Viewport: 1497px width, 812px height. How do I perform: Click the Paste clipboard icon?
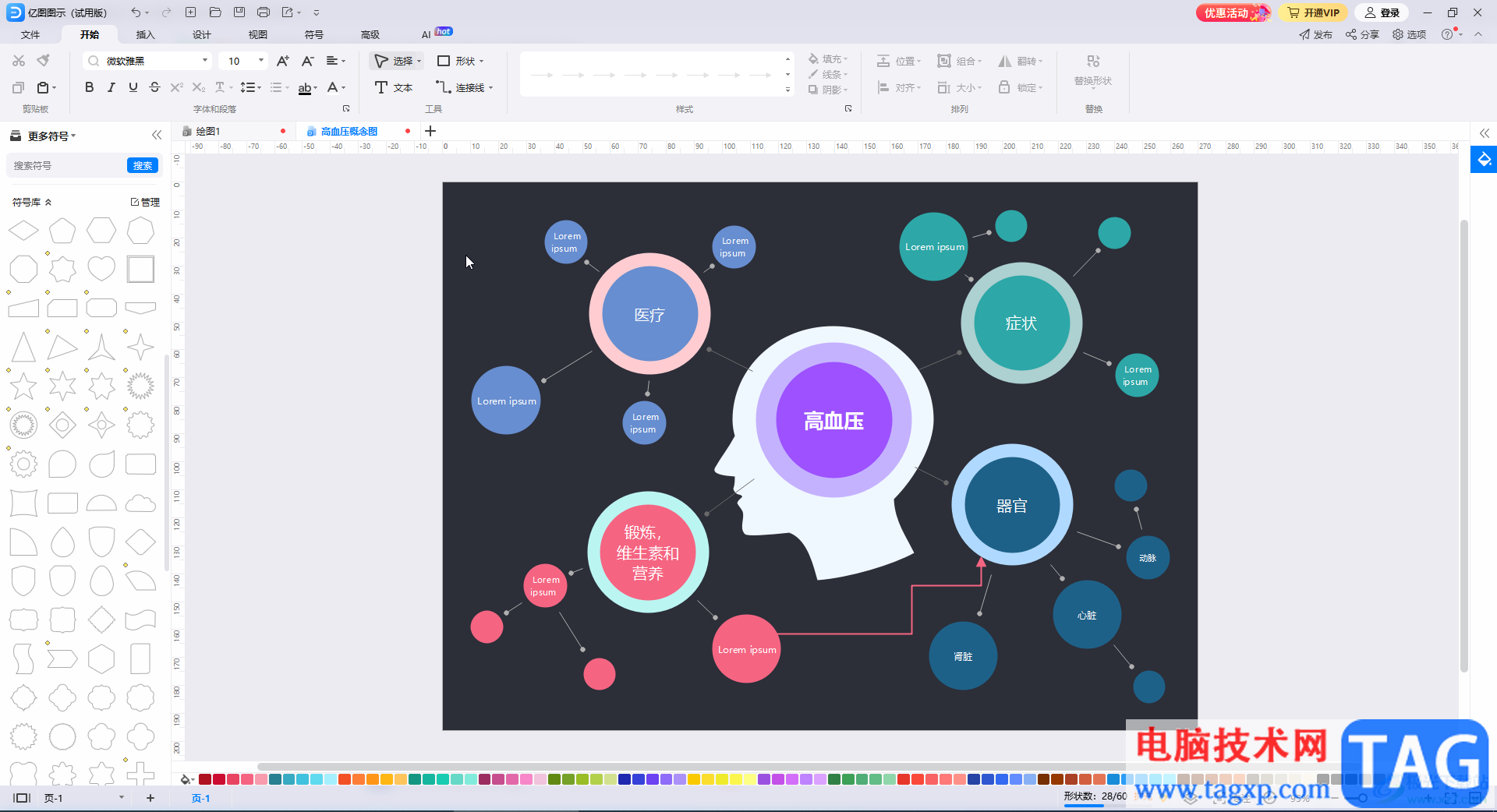[x=44, y=87]
